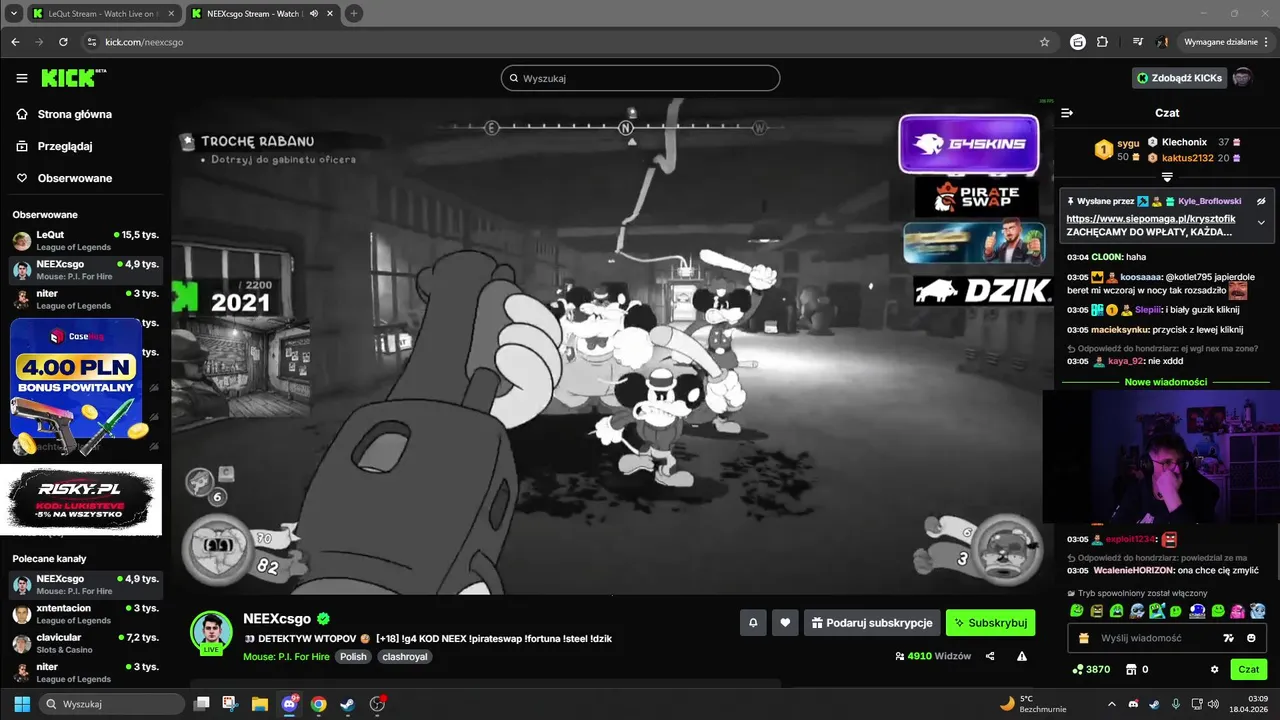Image resolution: width=1280 pixels, height=720 pixels.
Task: Click the green Czat send button
Action: pos(1248,669)
